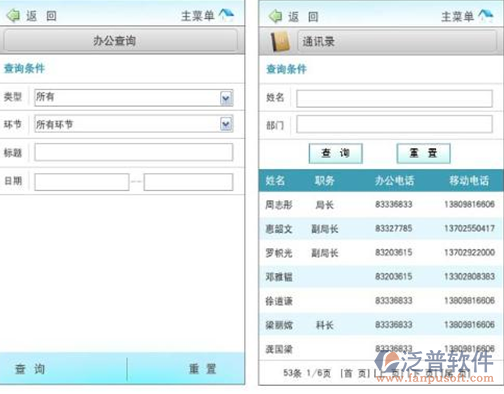Click the 重置 button in the contacts panel
Viewport: 504px width, 394px height.
point(423,153)
